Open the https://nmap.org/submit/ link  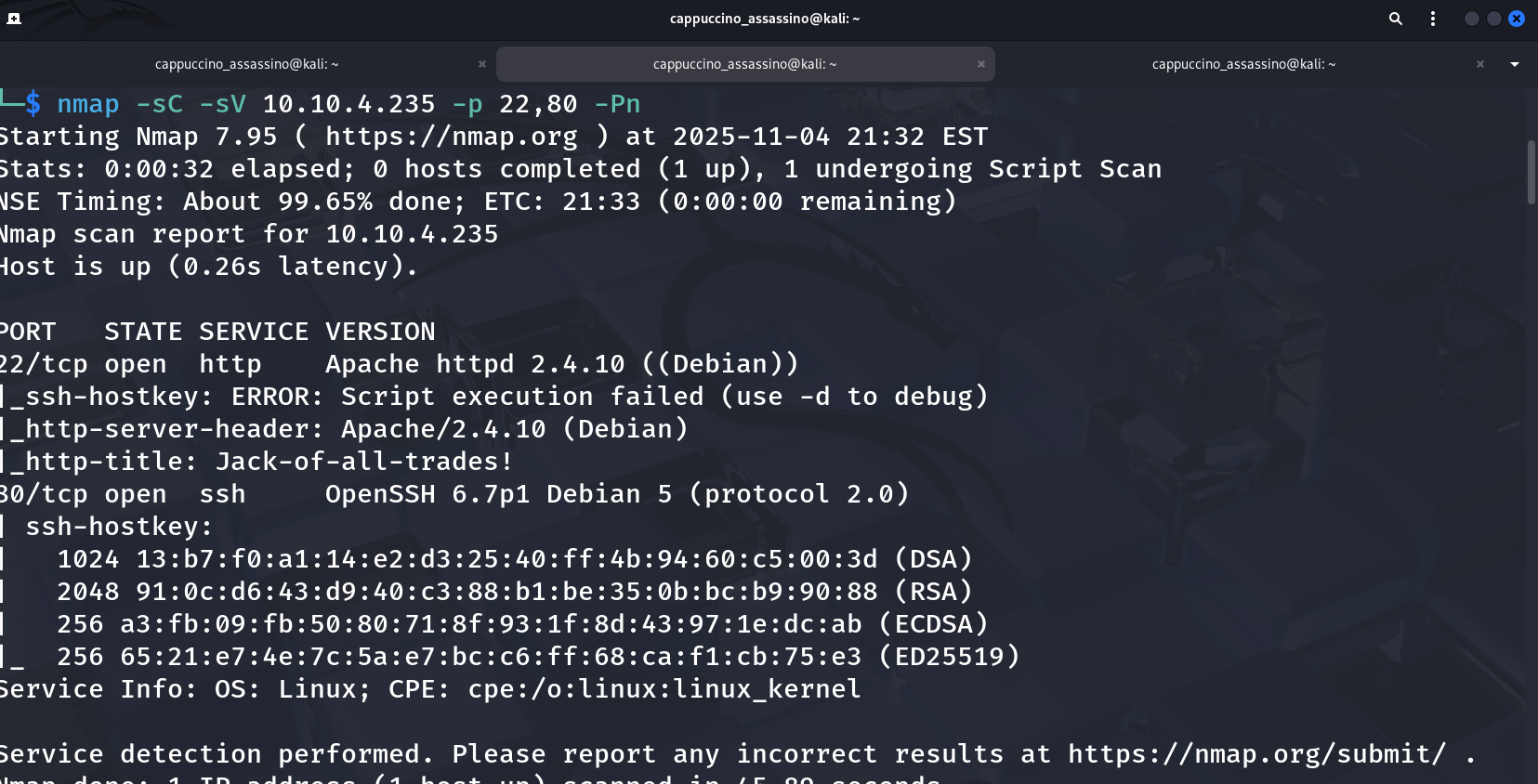[x=1256, y=753]
